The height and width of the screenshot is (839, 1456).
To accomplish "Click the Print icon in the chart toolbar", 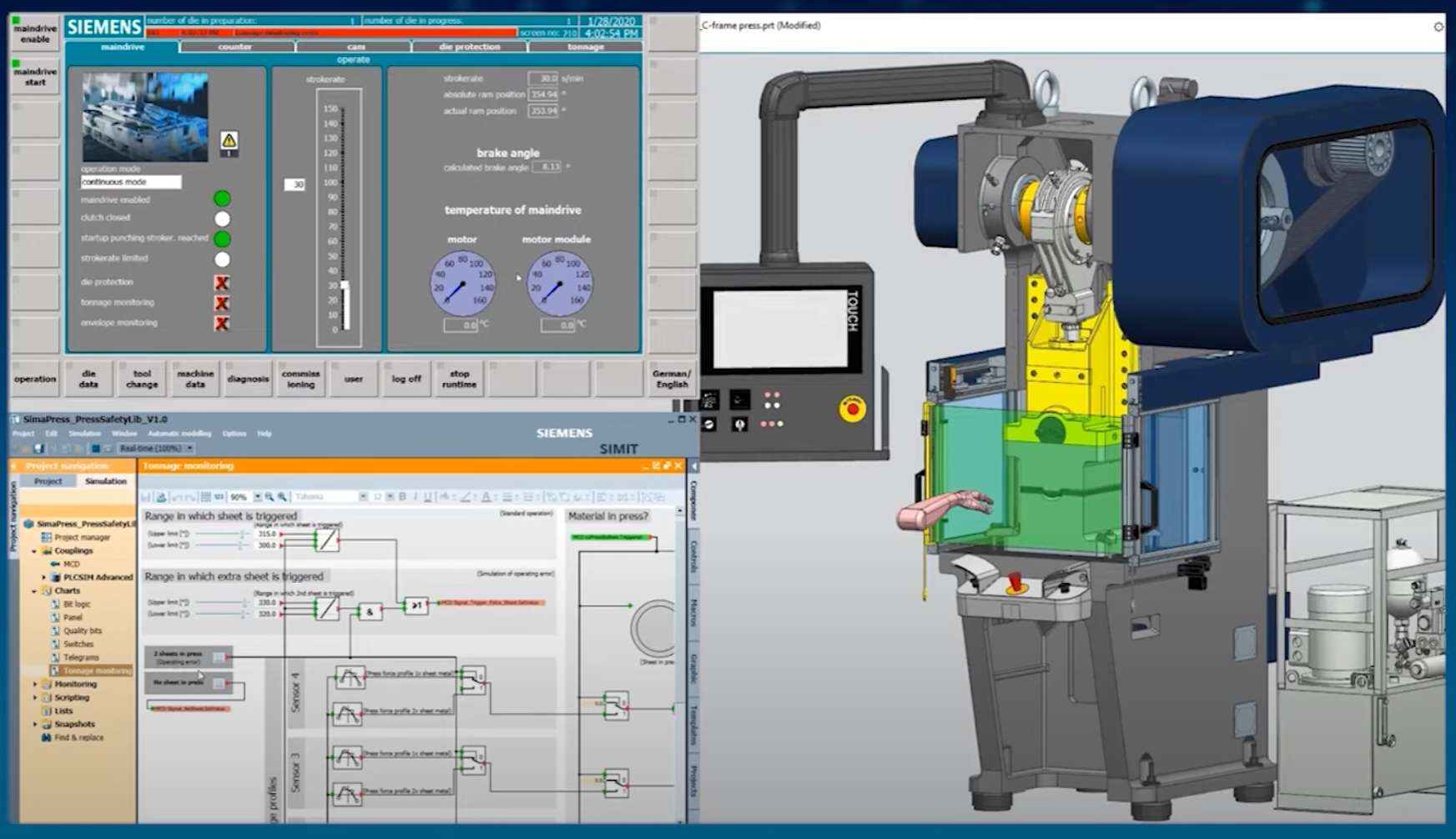I will (162, 497).
